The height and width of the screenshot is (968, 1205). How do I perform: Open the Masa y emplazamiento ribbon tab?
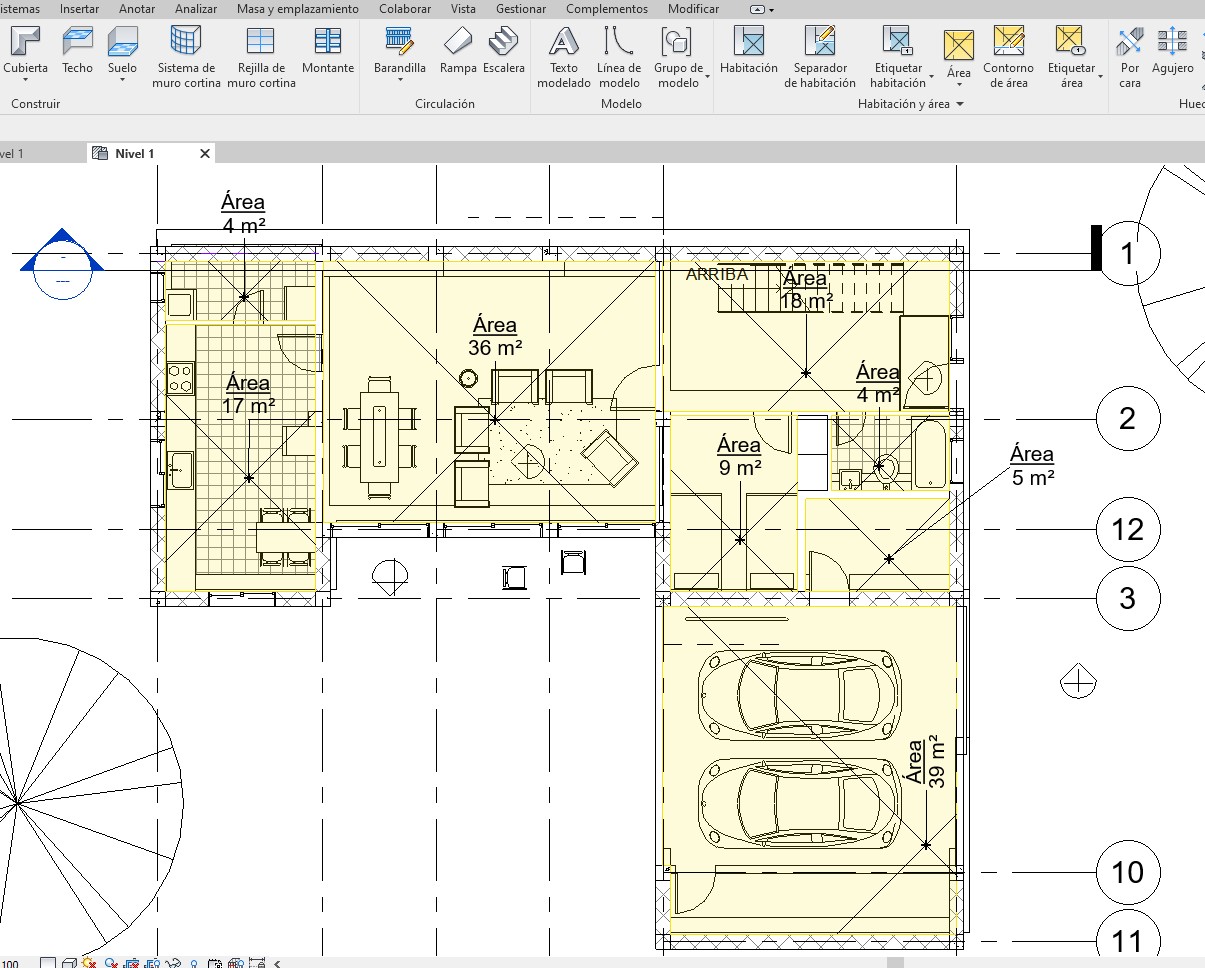(297, 9)
